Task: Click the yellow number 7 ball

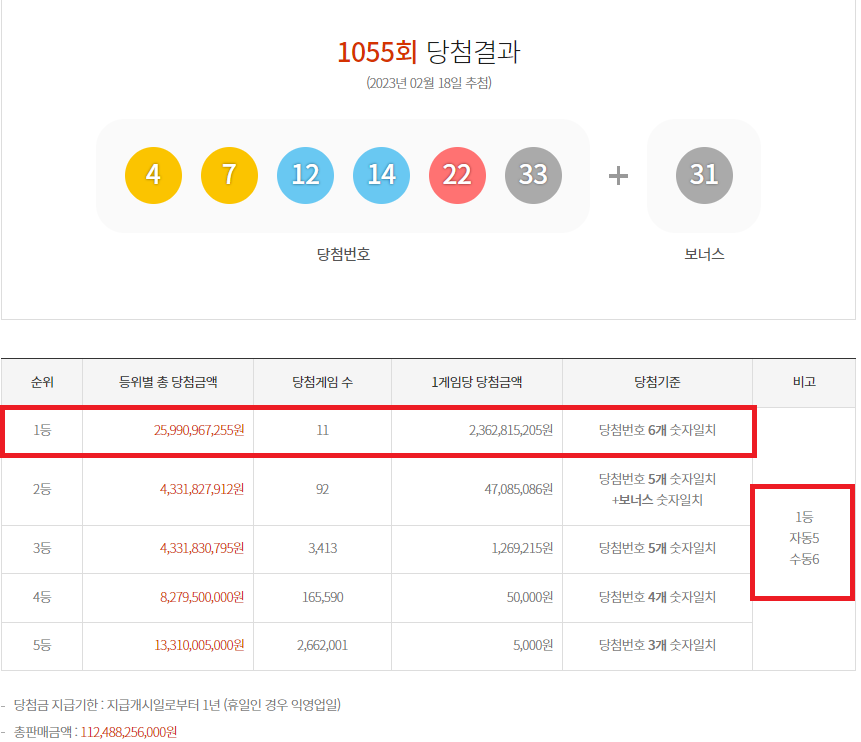Action: (x=230, y=175)
